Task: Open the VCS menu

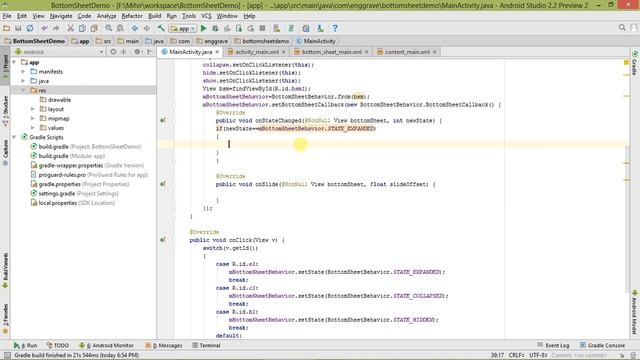Action: [206, 16]
